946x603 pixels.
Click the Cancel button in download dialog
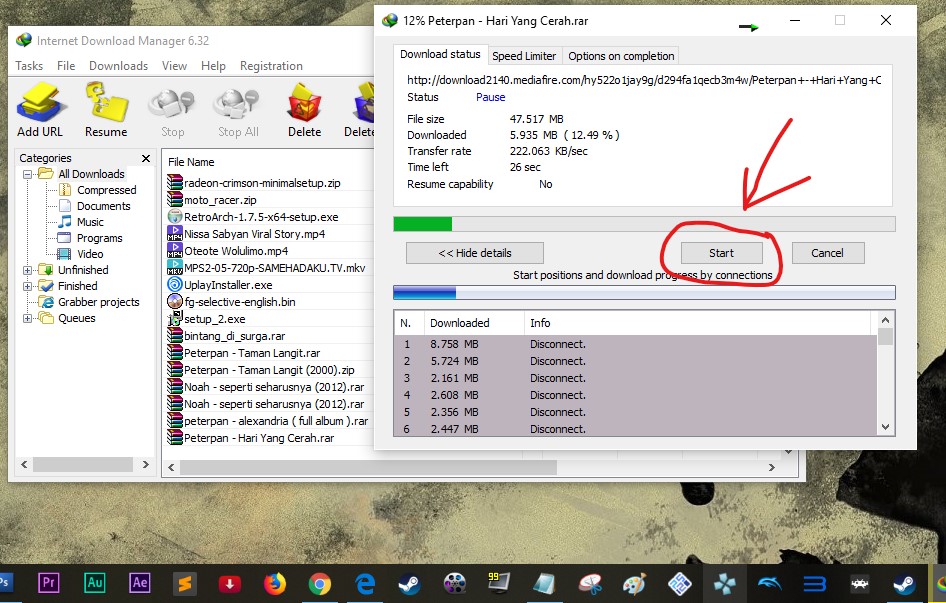(827, 253)
